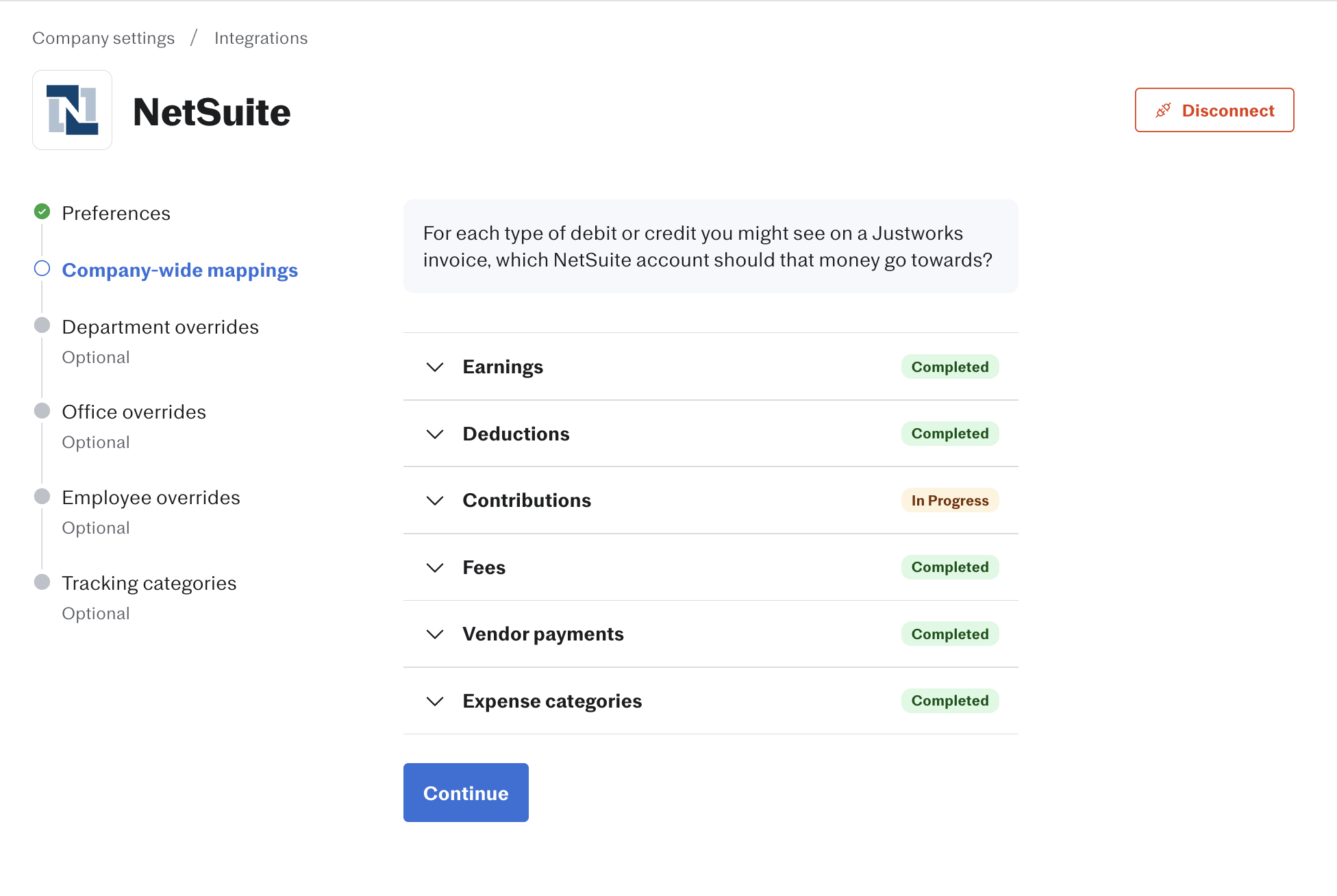Click the Completed badge for Vendor payments
This screenshot has height=896, width=1337.
(x=950, y=634)
